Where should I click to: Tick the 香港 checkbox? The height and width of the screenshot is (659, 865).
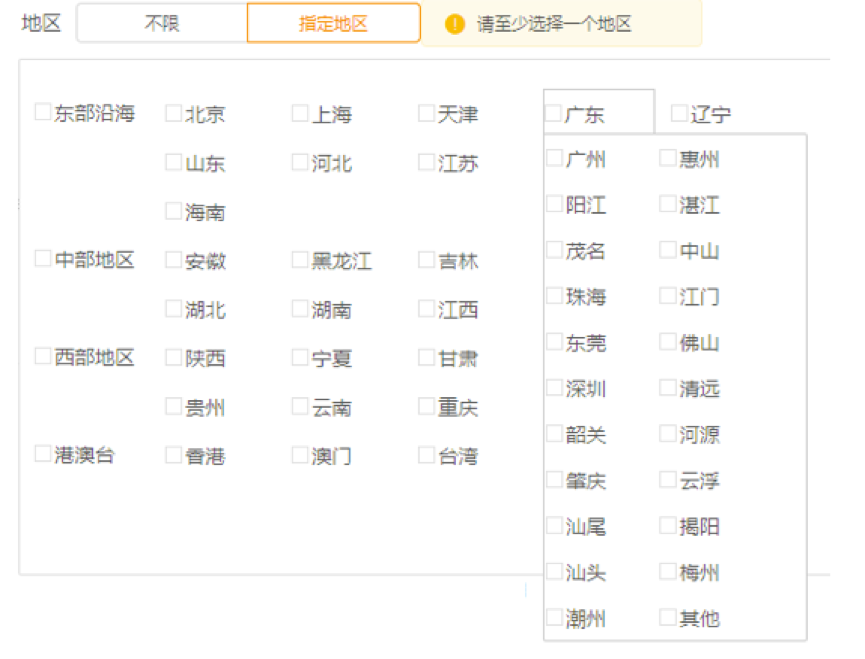click(x=173, y=455)
